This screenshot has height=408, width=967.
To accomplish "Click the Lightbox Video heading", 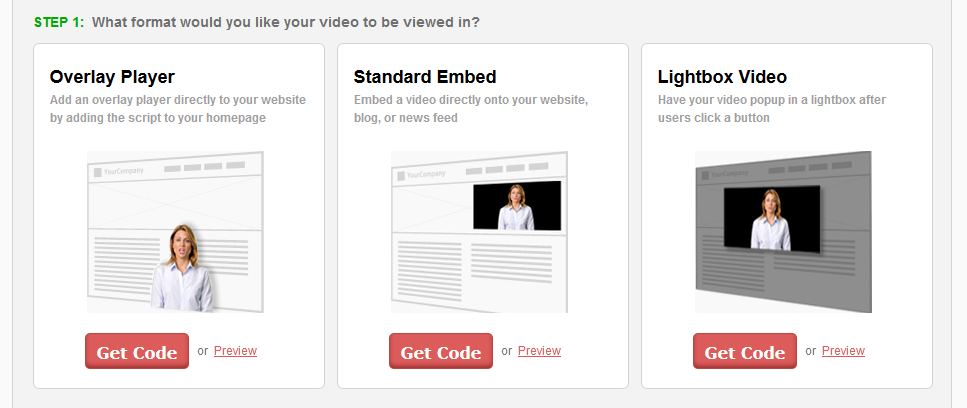I will click(722, 77).
